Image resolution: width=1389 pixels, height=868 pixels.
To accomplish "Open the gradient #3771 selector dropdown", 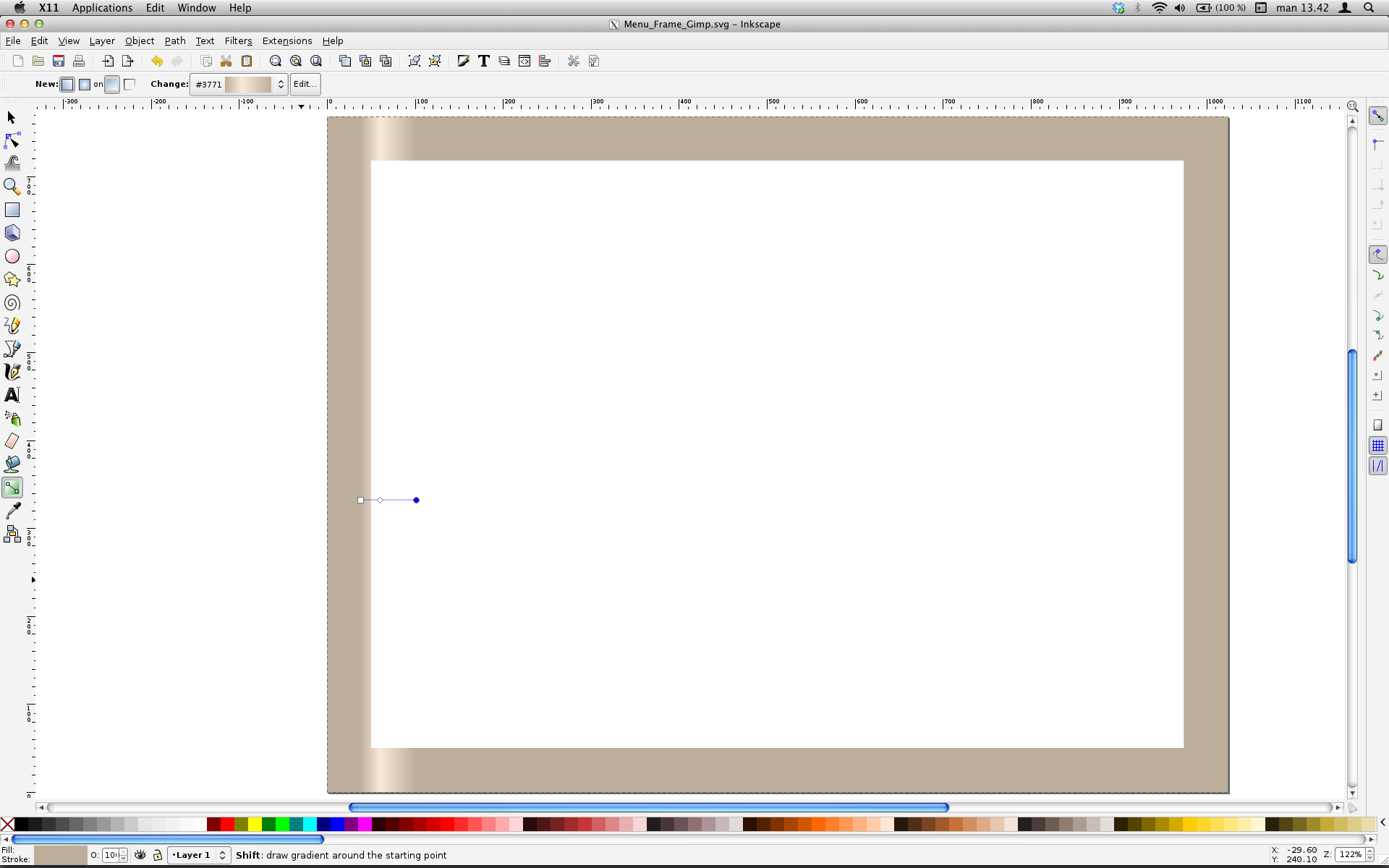I will tap(281, 85).
